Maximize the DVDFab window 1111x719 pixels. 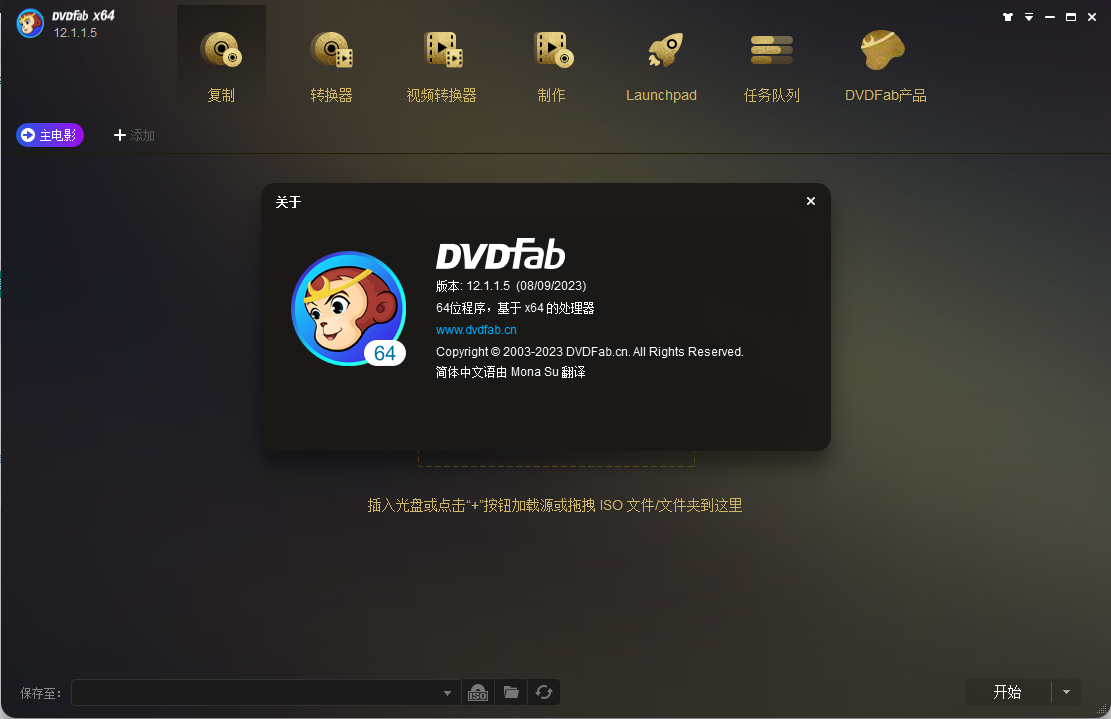1071,17
